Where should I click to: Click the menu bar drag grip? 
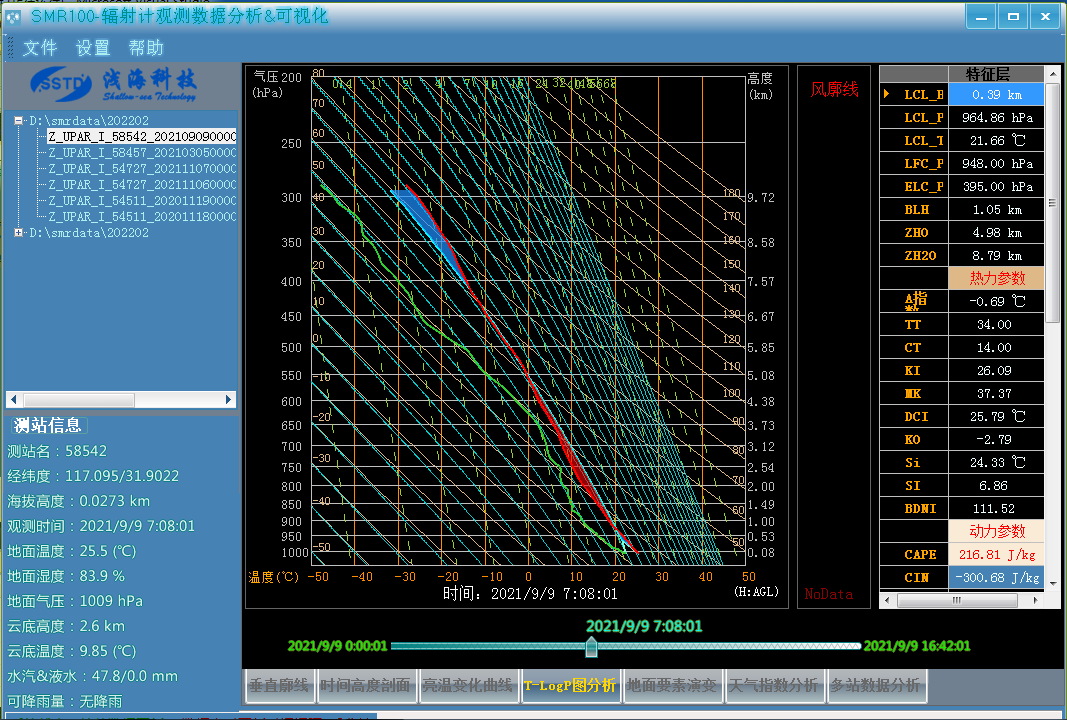(x=10, y=48)
